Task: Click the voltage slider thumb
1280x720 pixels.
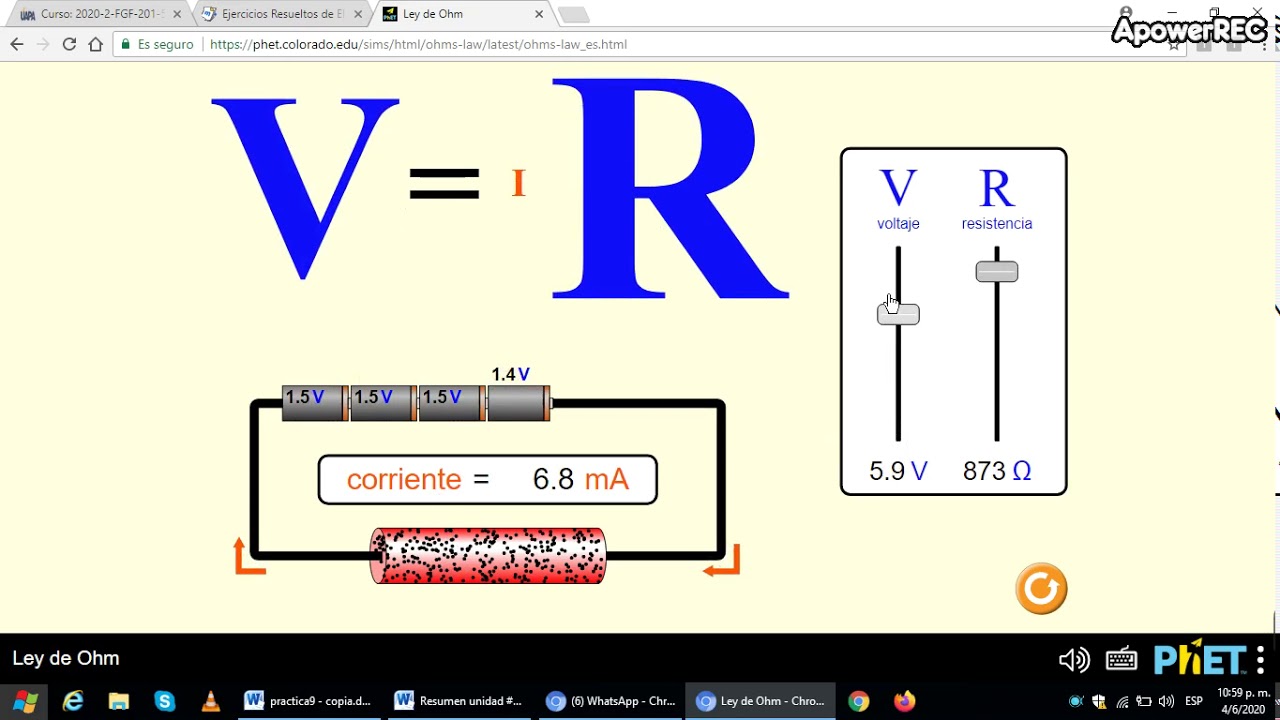Action: pyautogui.click(x=898, y=314)
